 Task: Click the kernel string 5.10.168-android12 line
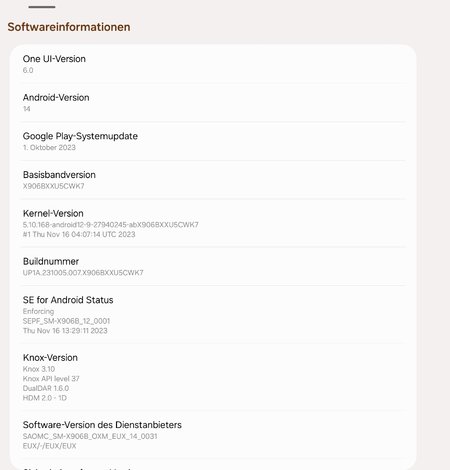pyautogui.click(x=110, y=225)
